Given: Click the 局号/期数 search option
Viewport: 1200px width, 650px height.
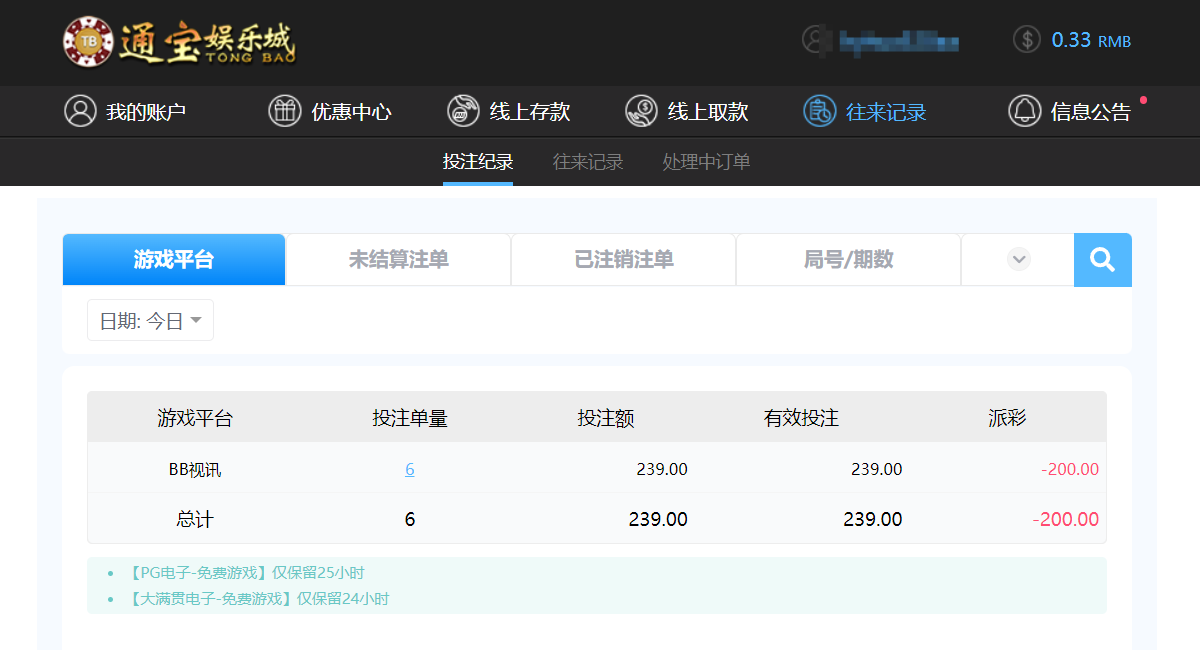Looking at the screenshot, I should [847, 259].
